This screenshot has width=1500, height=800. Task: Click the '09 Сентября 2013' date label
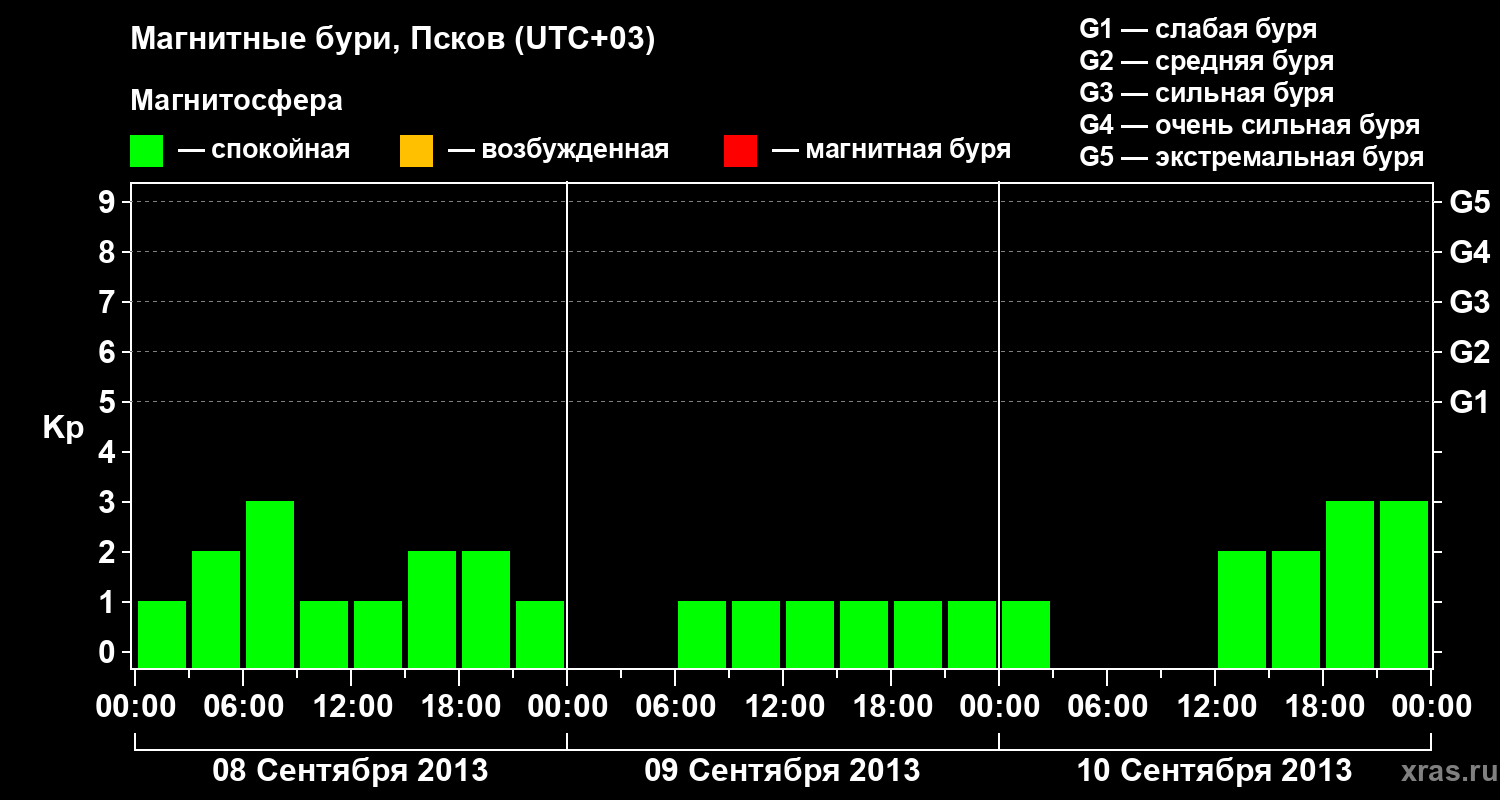tap(782, 771)
